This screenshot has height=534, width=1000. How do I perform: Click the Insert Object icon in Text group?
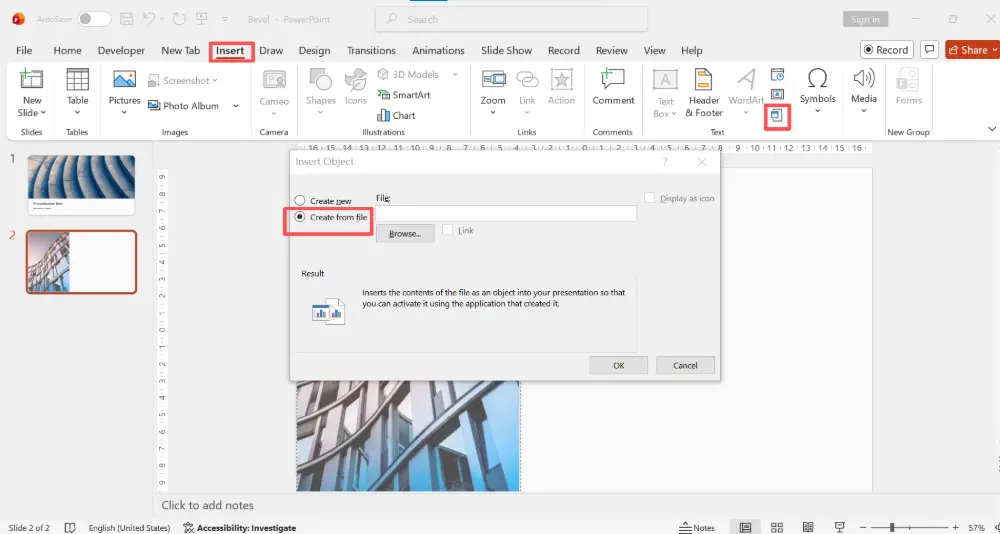[x=777, y=115]
